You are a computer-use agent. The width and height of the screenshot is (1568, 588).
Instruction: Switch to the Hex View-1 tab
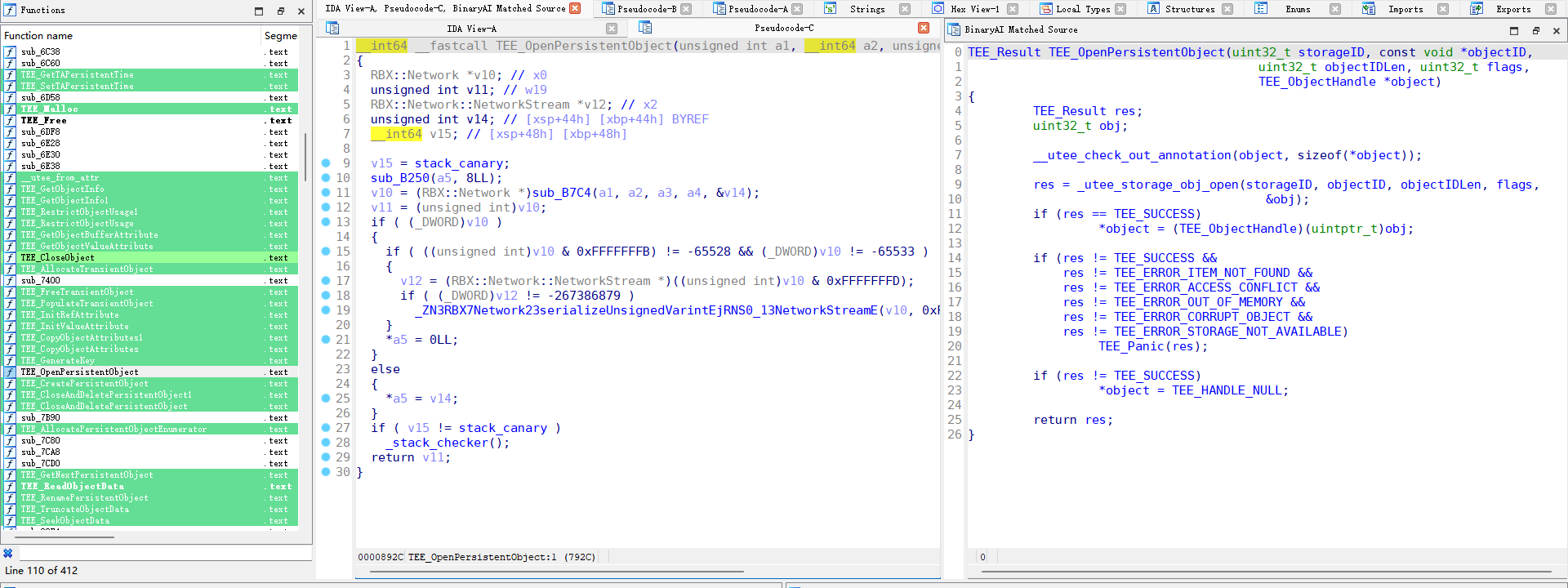[974, 9]
